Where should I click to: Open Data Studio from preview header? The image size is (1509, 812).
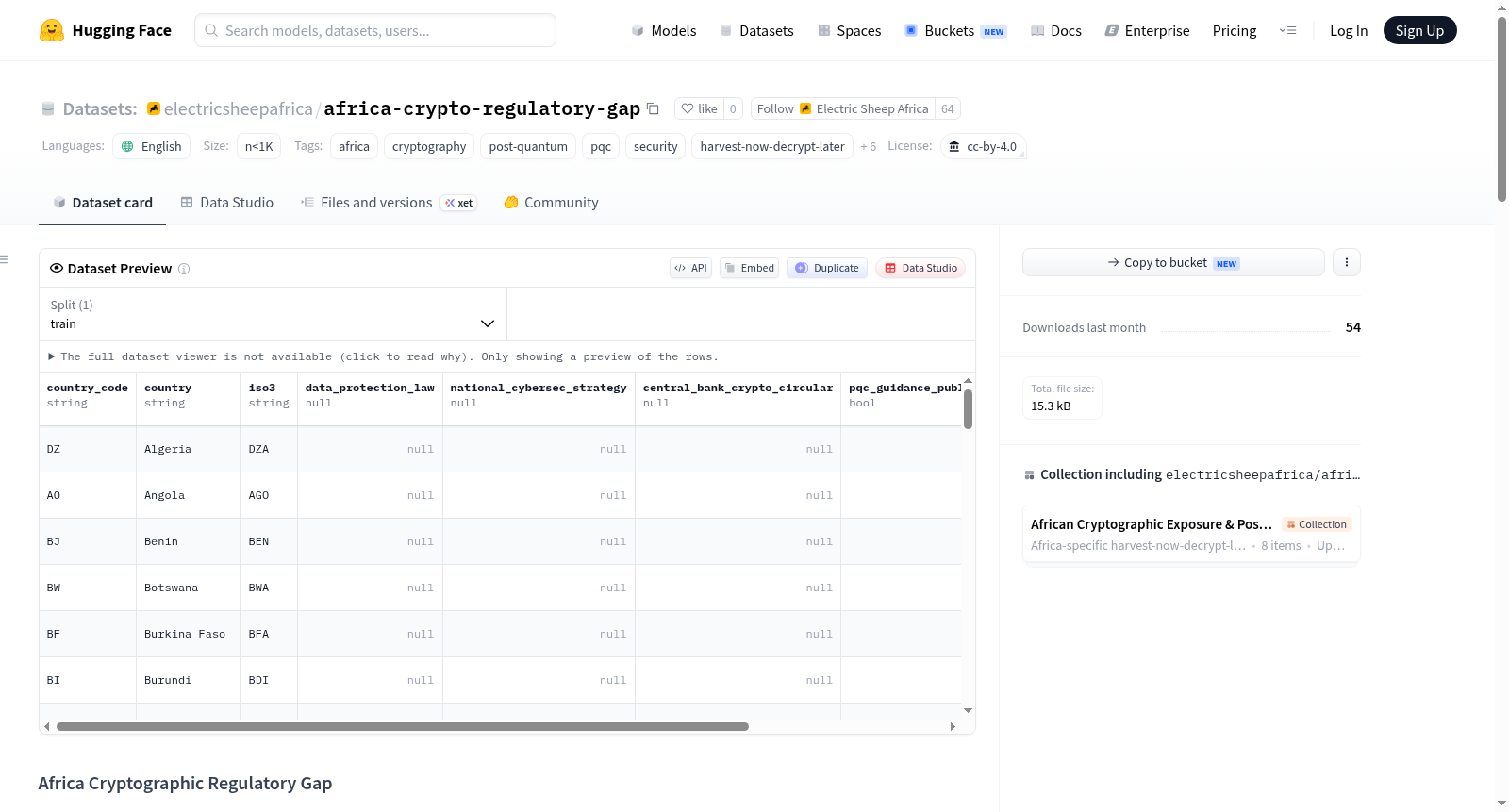[920, 268]
